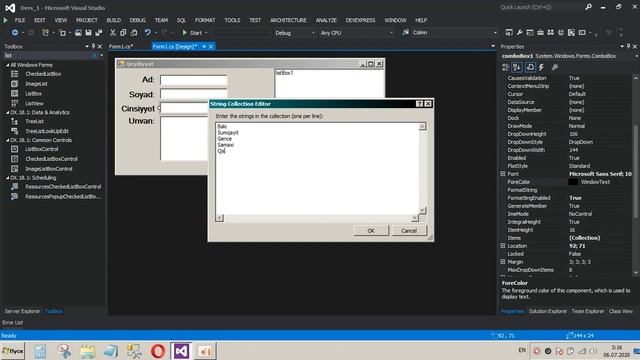Open the Start (Пуск) menu button
The width and height of the screenshot is (640, 360).
pos(13,351)
